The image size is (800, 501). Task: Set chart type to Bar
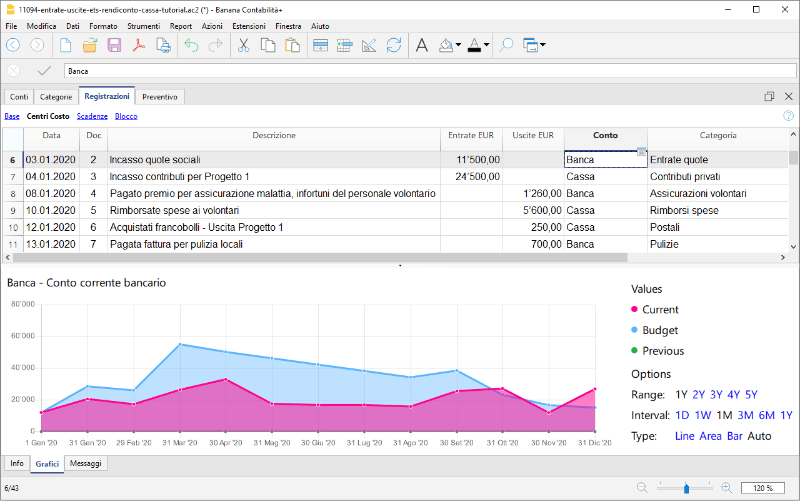[x=735, y=436]
